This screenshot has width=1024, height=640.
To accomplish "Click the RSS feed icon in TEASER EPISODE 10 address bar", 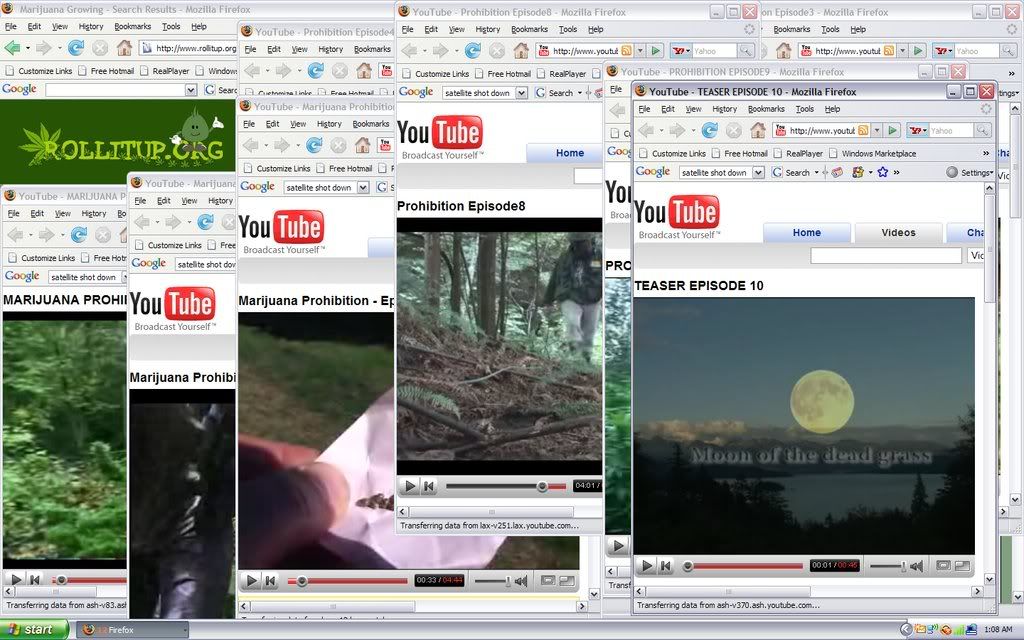I will (863, 131).
